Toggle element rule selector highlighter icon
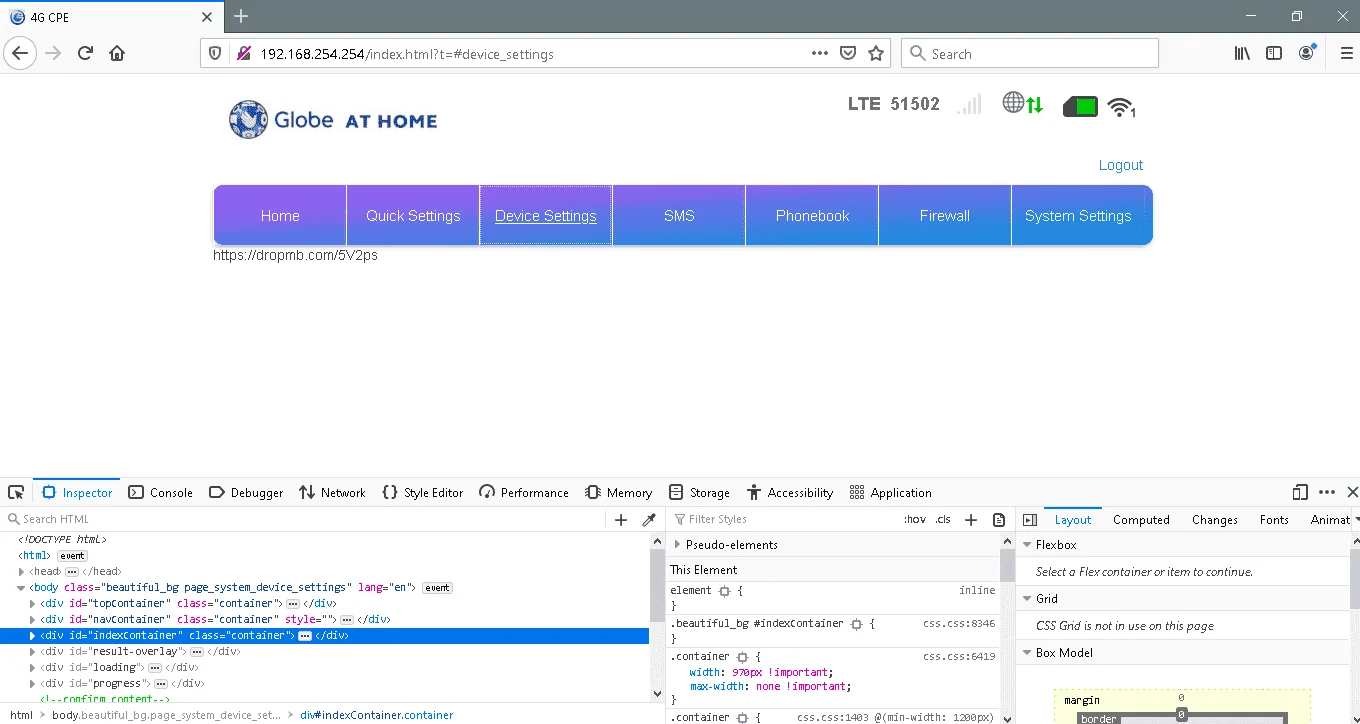The width and height of the screenshot is (1360, 724). pyautogui.click(x=724, y=591)
